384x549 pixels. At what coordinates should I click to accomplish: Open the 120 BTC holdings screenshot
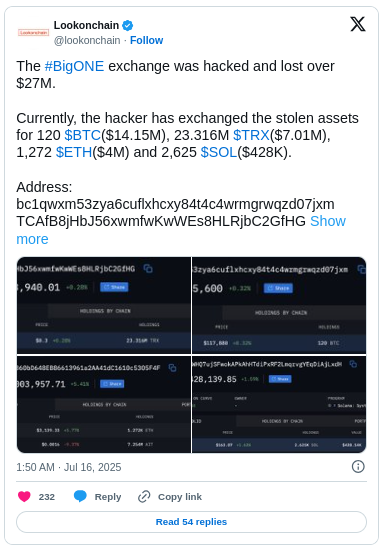279,305
